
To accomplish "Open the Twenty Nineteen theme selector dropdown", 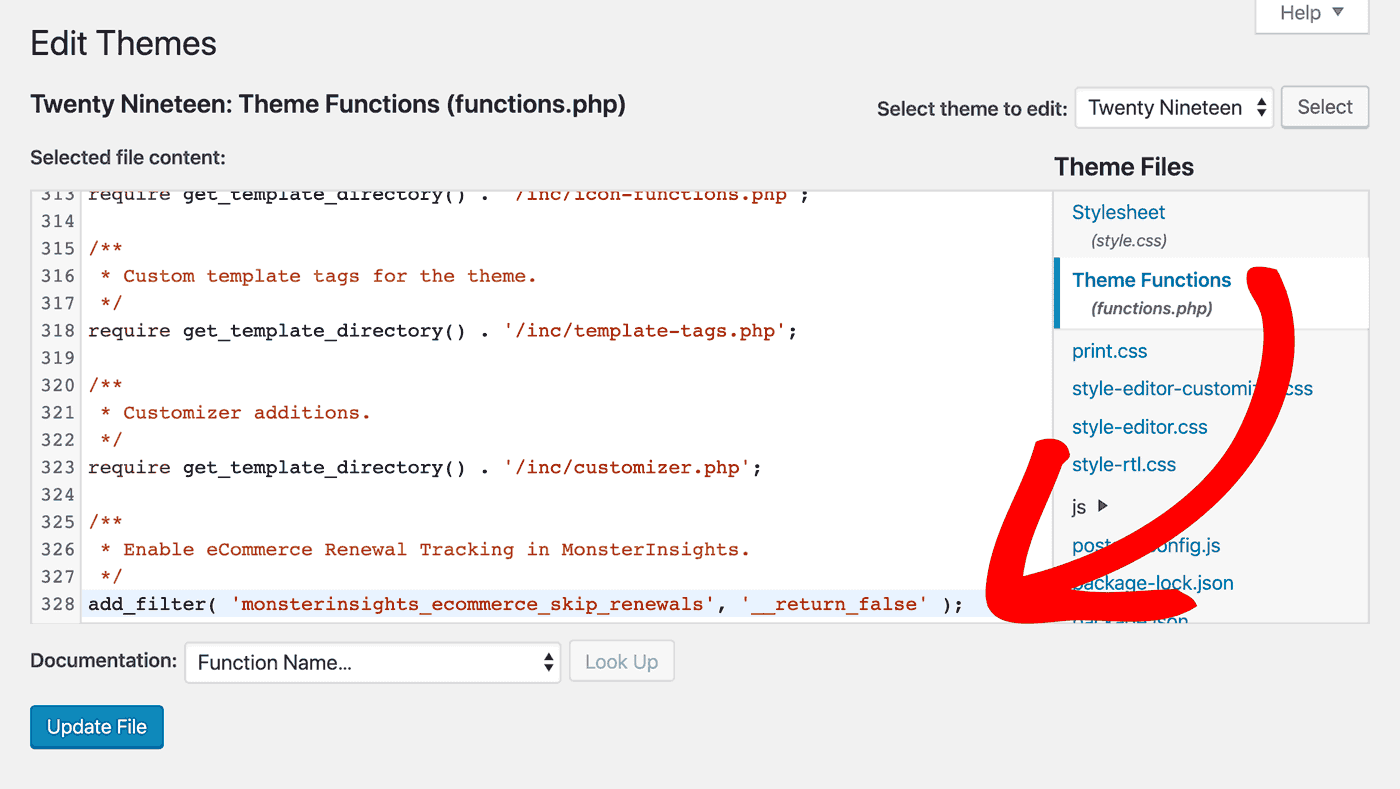I will click(1173, 108).
